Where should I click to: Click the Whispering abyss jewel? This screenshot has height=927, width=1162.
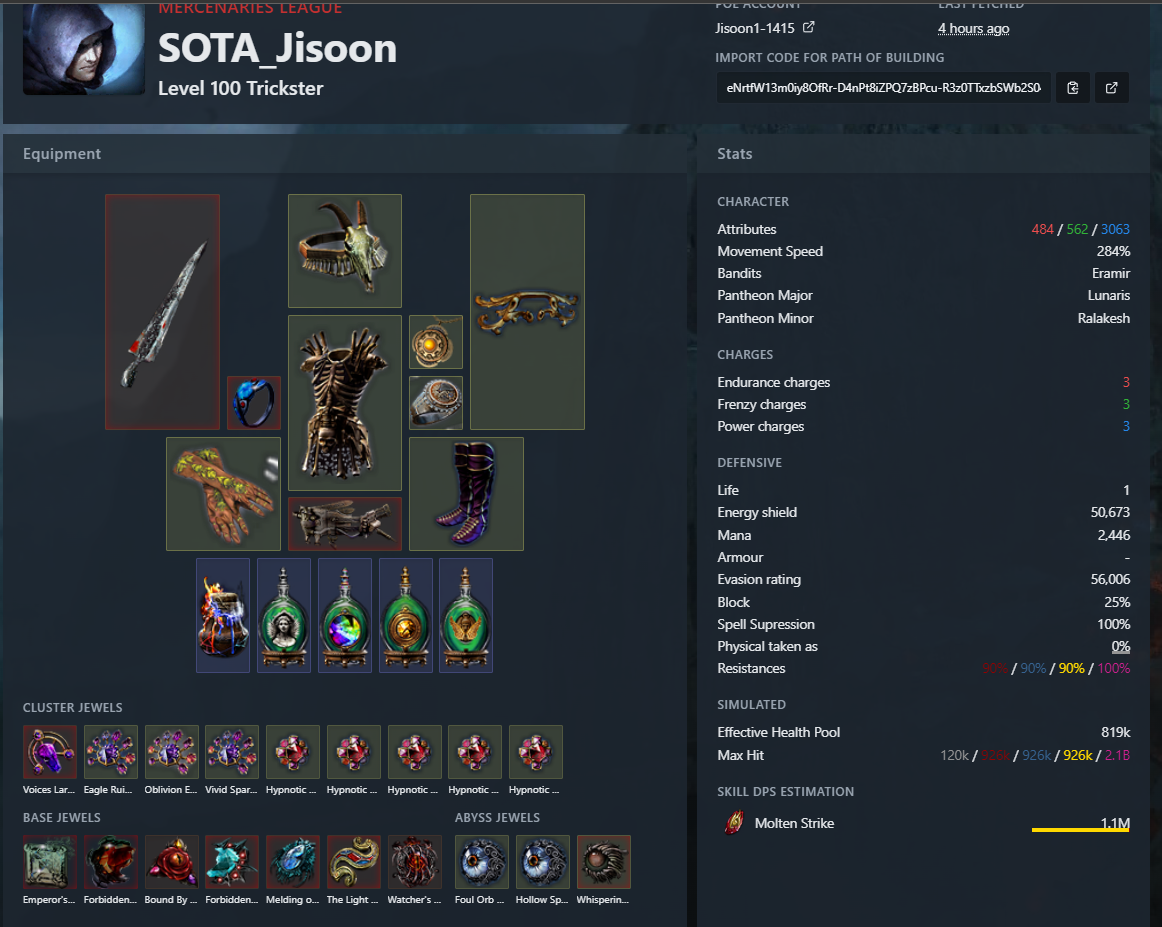[603, 862]
